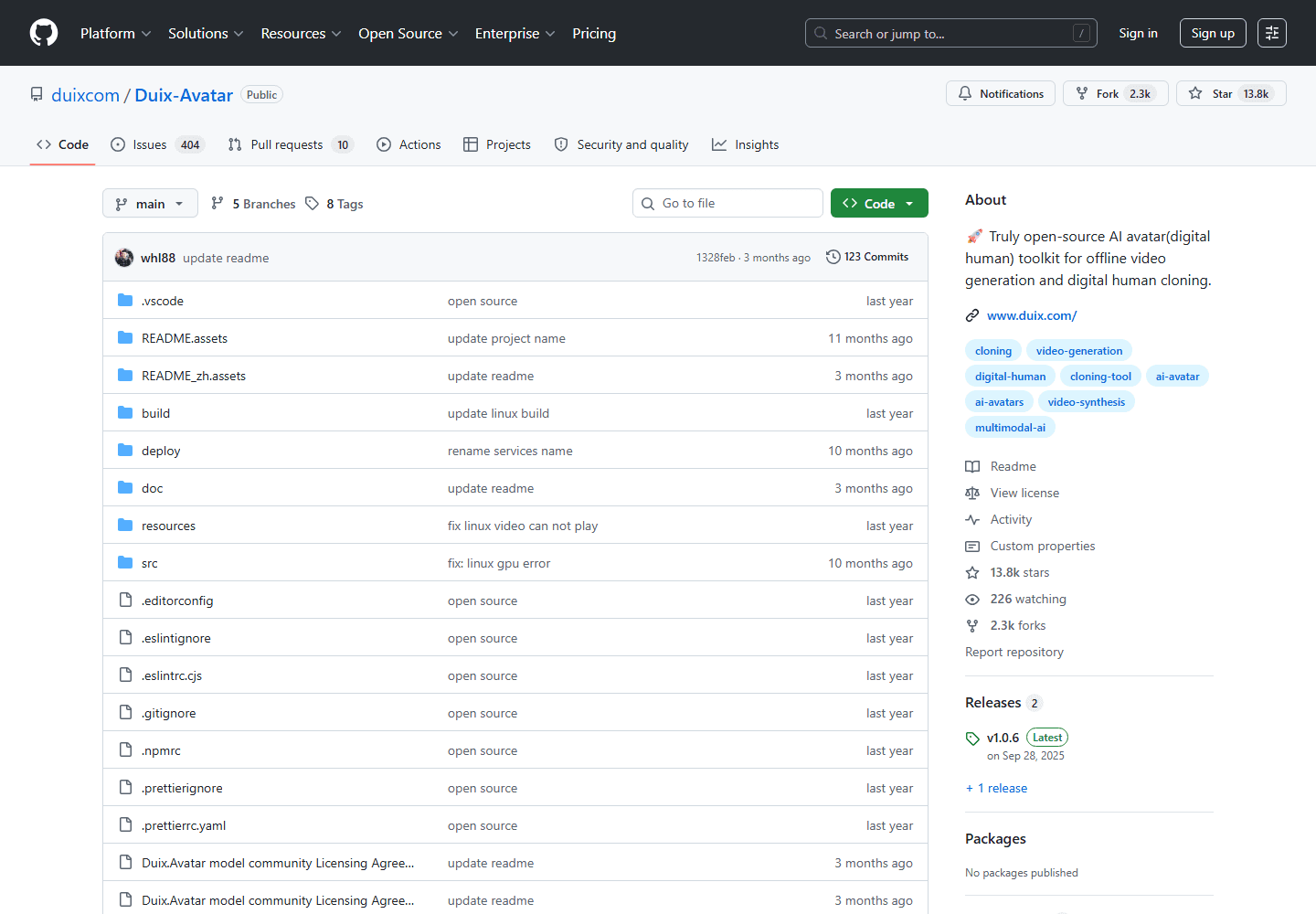The width and height of the screenshot is (1316, 914).
Task: Click the GitHub logo icon
Action: point(44,33)
